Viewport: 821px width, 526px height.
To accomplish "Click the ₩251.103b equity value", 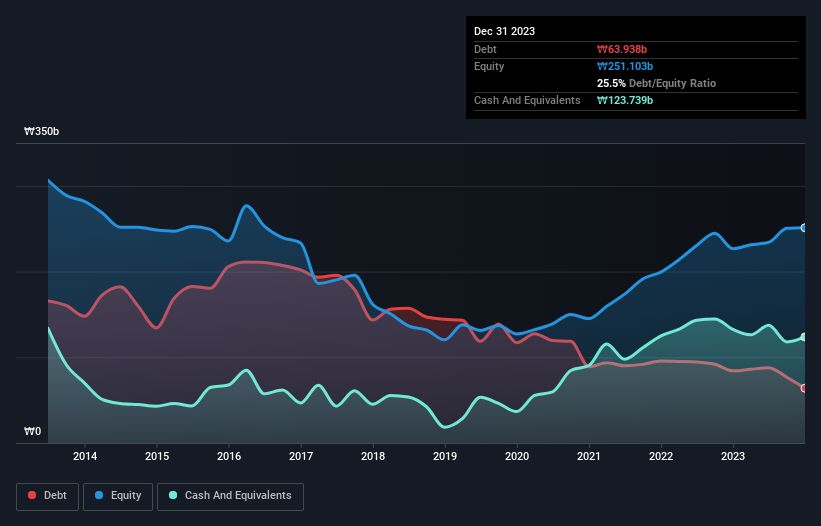I will [625, 66].
